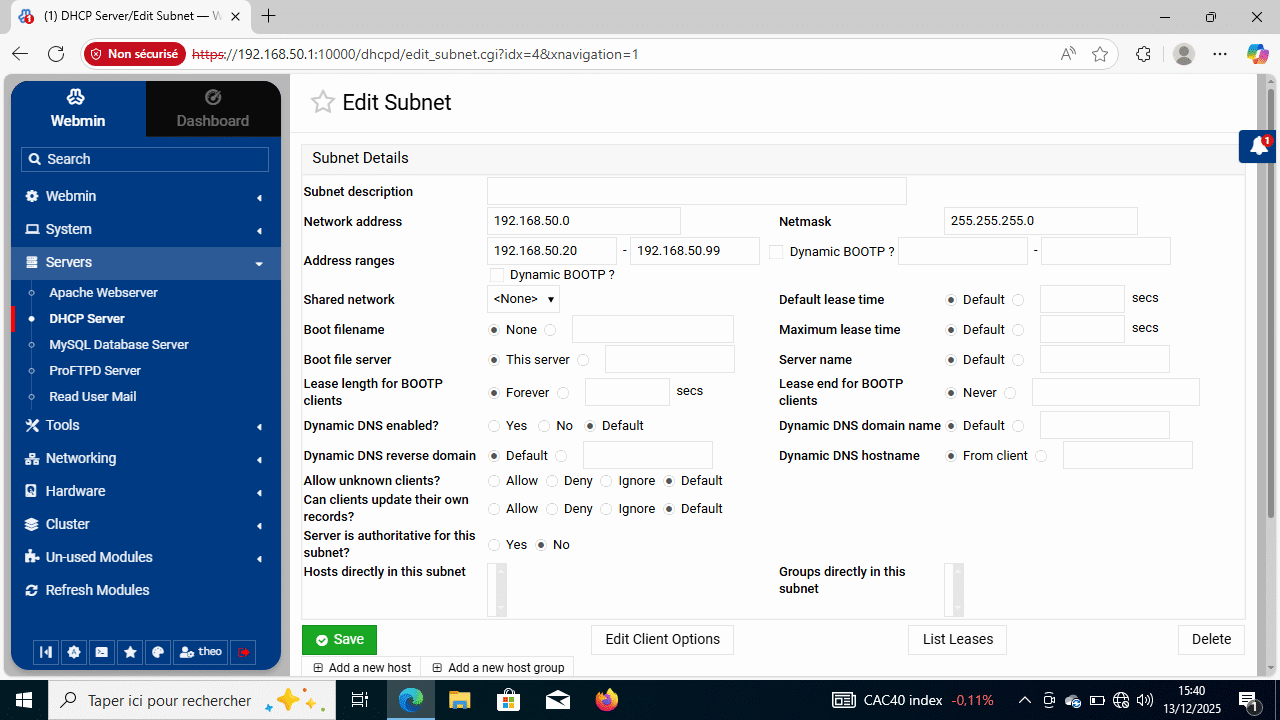Toggle the night mode icon in sidebar footer

click(74, 652)
